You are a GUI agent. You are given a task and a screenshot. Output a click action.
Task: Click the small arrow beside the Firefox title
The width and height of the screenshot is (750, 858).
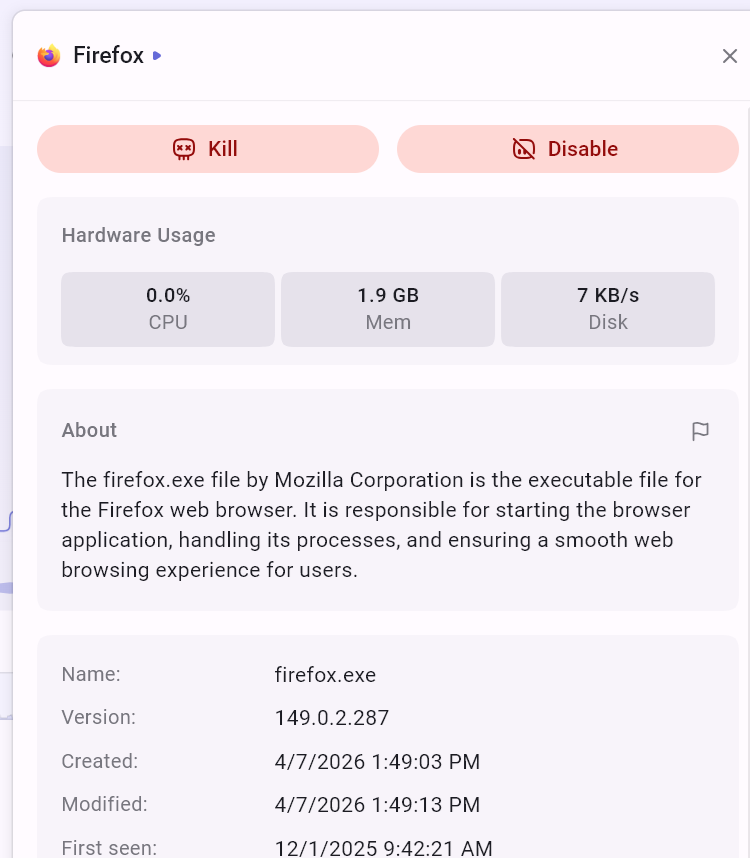[x=157, y=56]
